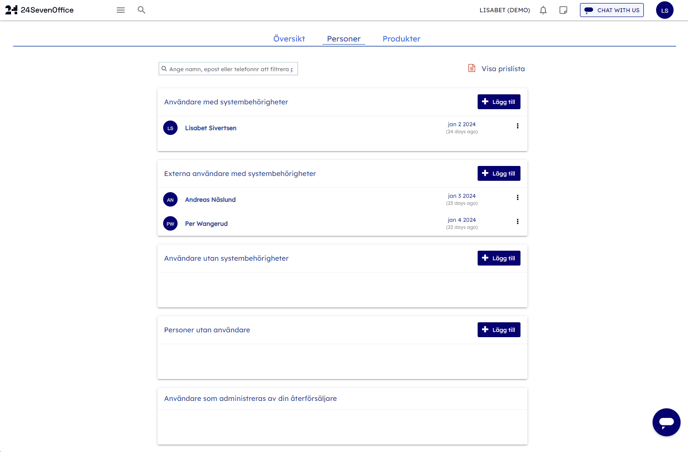Click the search magnifier in top bar
The image size is (688, 452).
[x=142, y=10]
